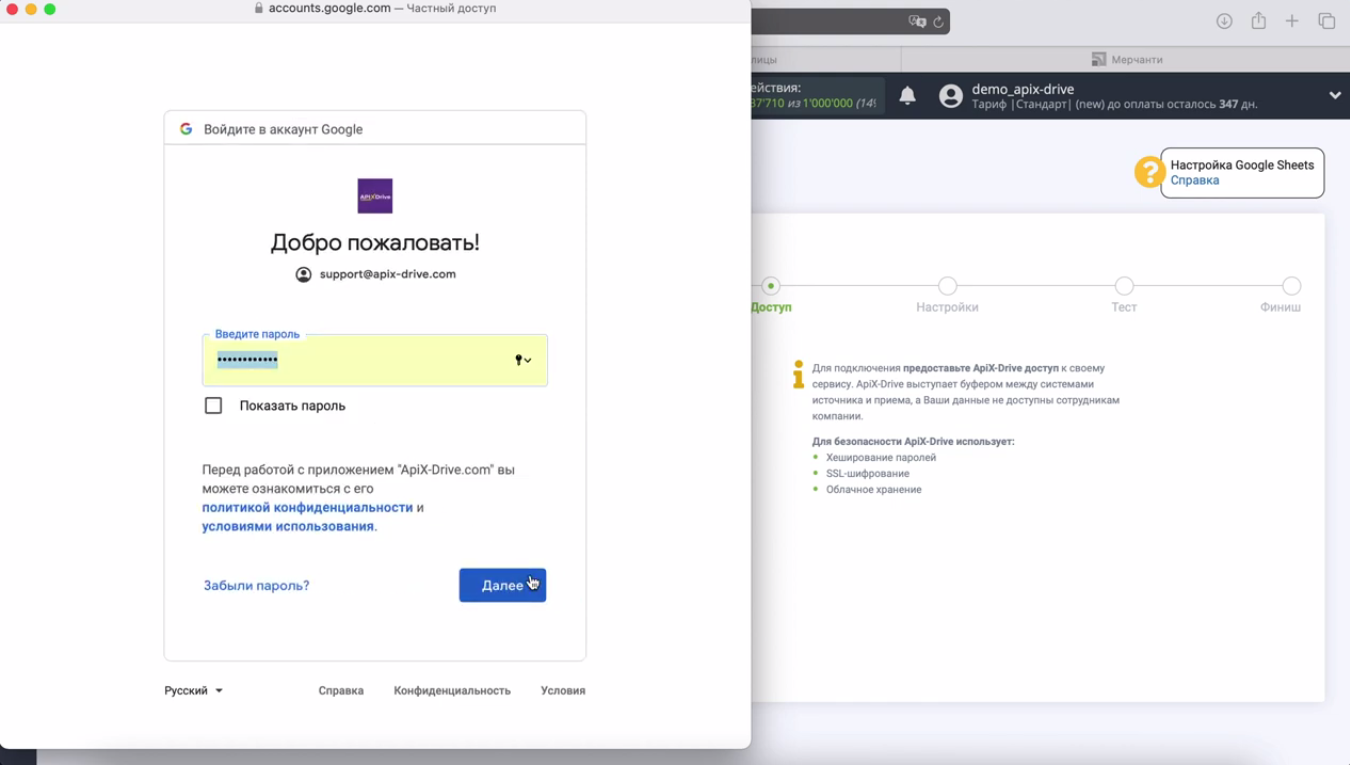The width and height of the screenshot is (1350, 765).
Task: Reload page using address bar refresh icon
Action: pyautogui.click(x=938, y=22)
